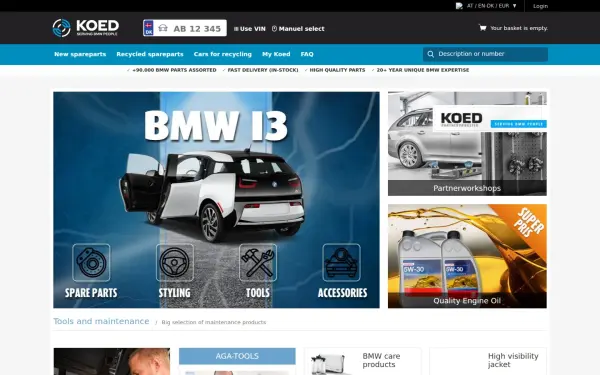Viewport: 600px width, 375px height.
Task: Open the Quality Engine Oil tile
Action: [x=467, y=256]
